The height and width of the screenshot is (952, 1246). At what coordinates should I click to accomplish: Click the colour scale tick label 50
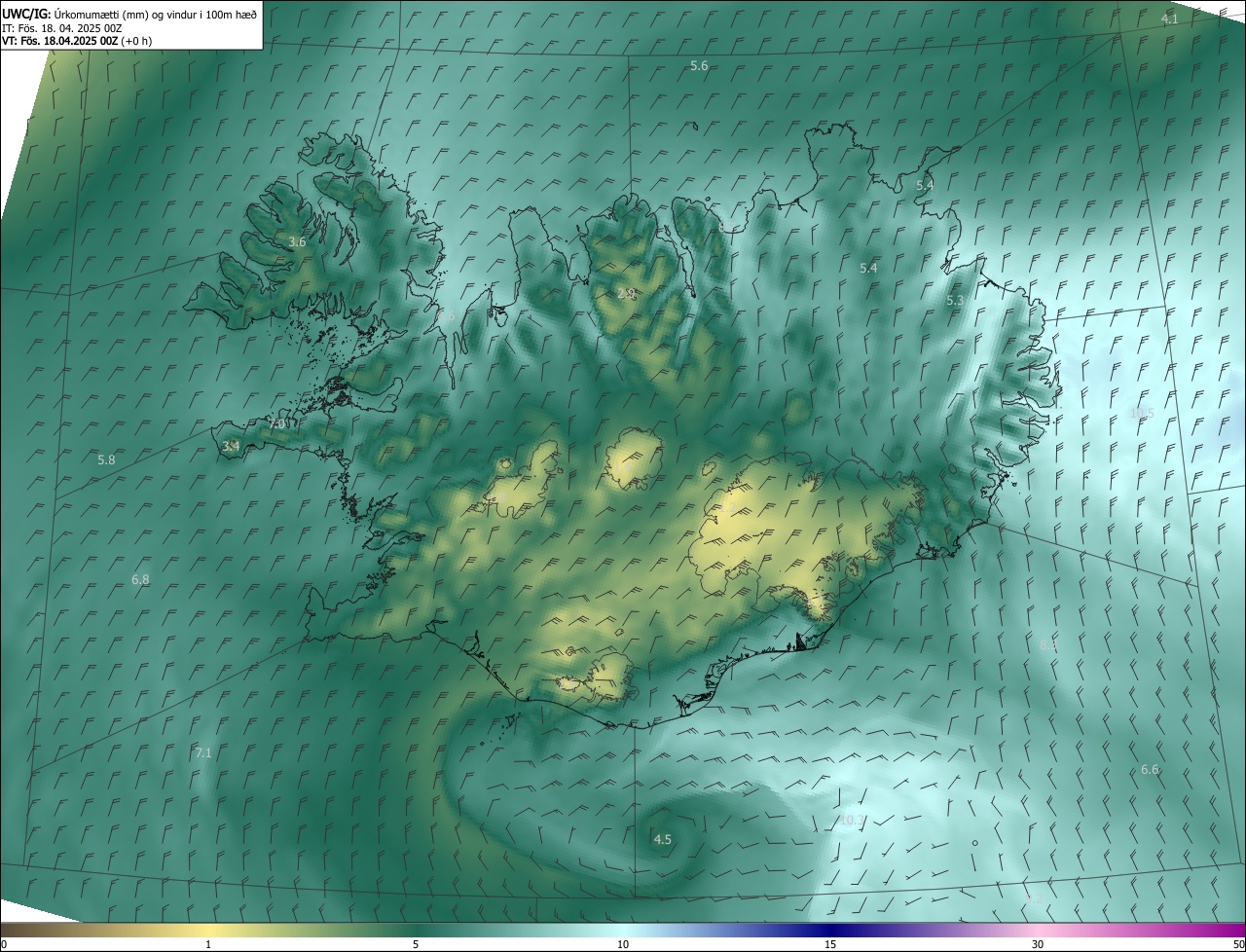(x=1238, y=944)
